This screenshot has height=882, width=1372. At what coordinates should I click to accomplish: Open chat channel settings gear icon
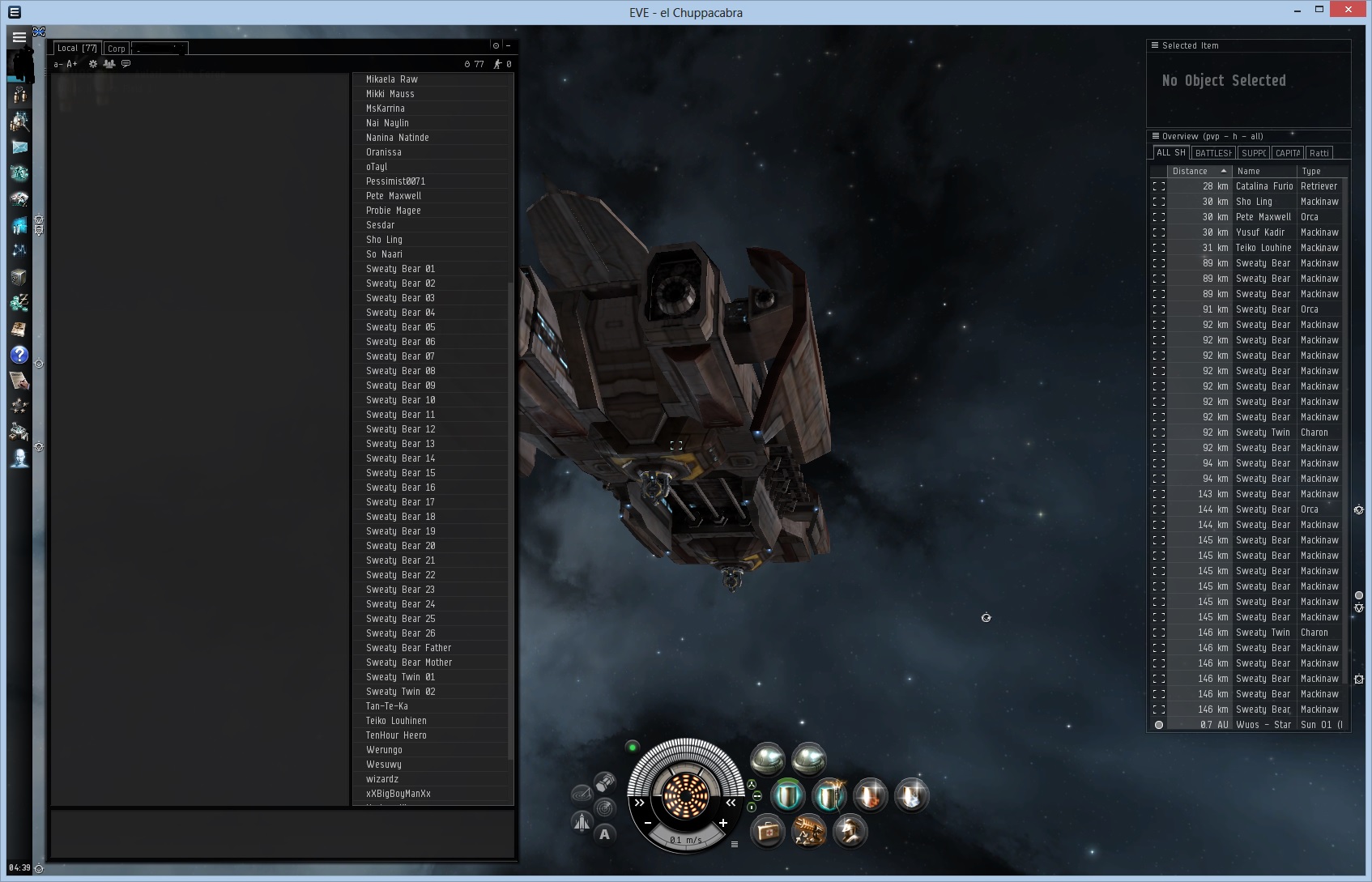point(93,64)
